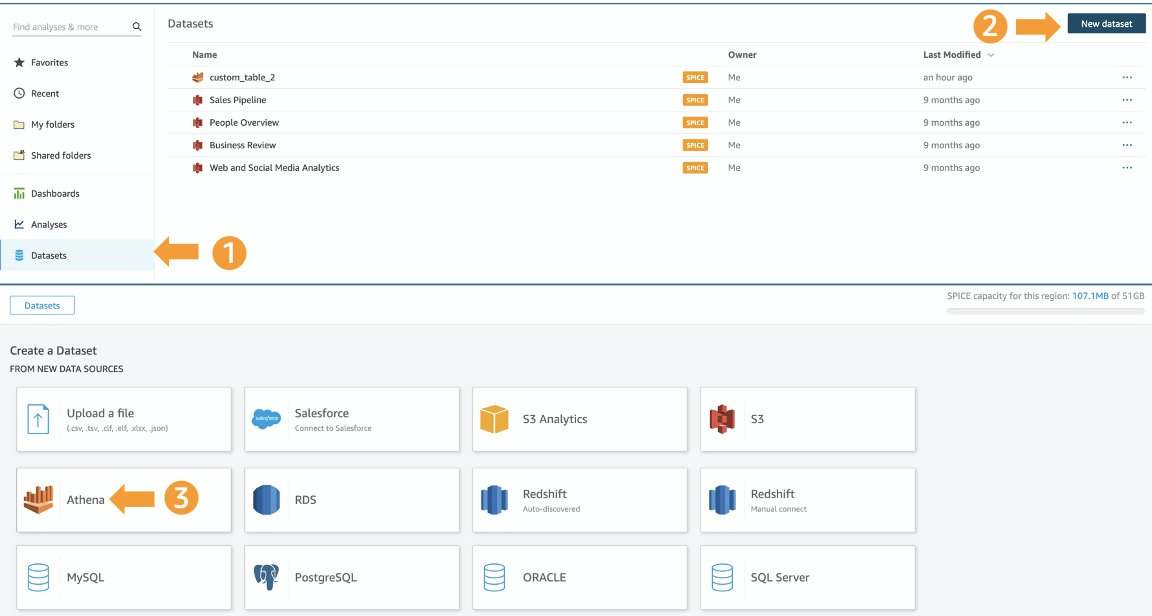Screen dimensions: 1152x616
Task: Click the Upload a file arrow icon
Action: coord(38,419)
